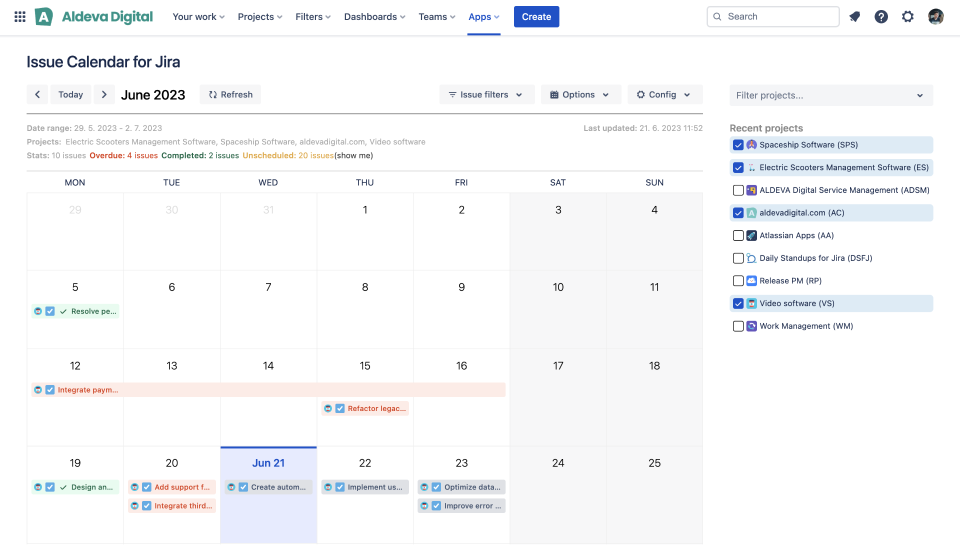Screen dimensions: 960x545
Task: Select the Jun 21 calendar day cell
Action: (268, 495)
